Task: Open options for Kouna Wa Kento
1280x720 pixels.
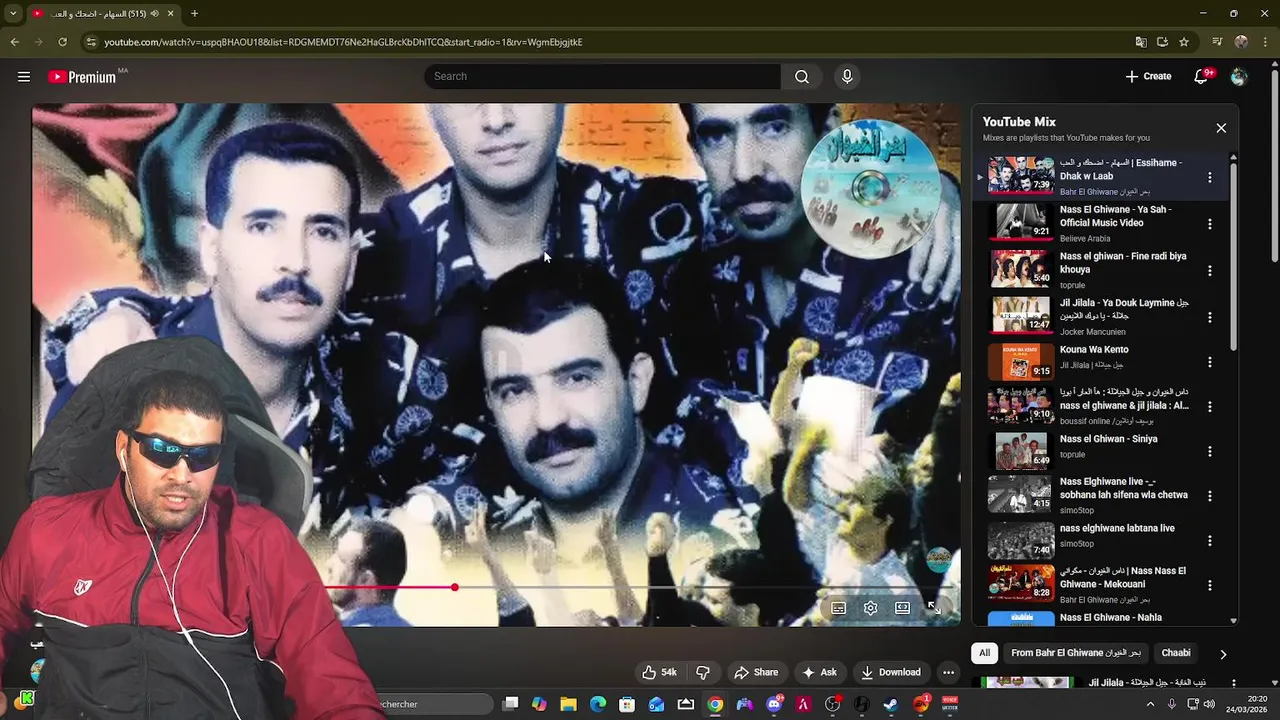Action: (x=1210, y=362)
